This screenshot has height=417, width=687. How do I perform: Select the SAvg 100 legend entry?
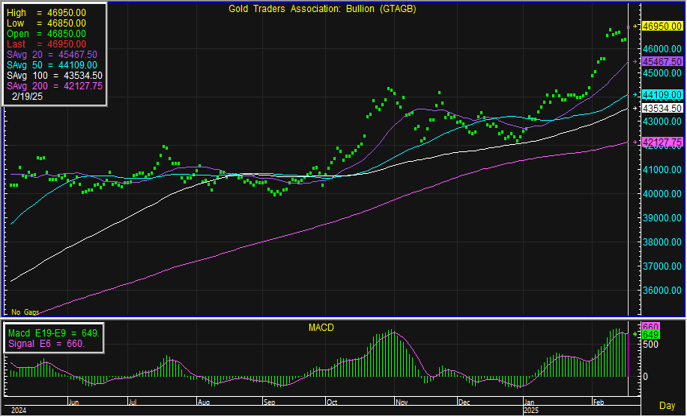(49, 76)
